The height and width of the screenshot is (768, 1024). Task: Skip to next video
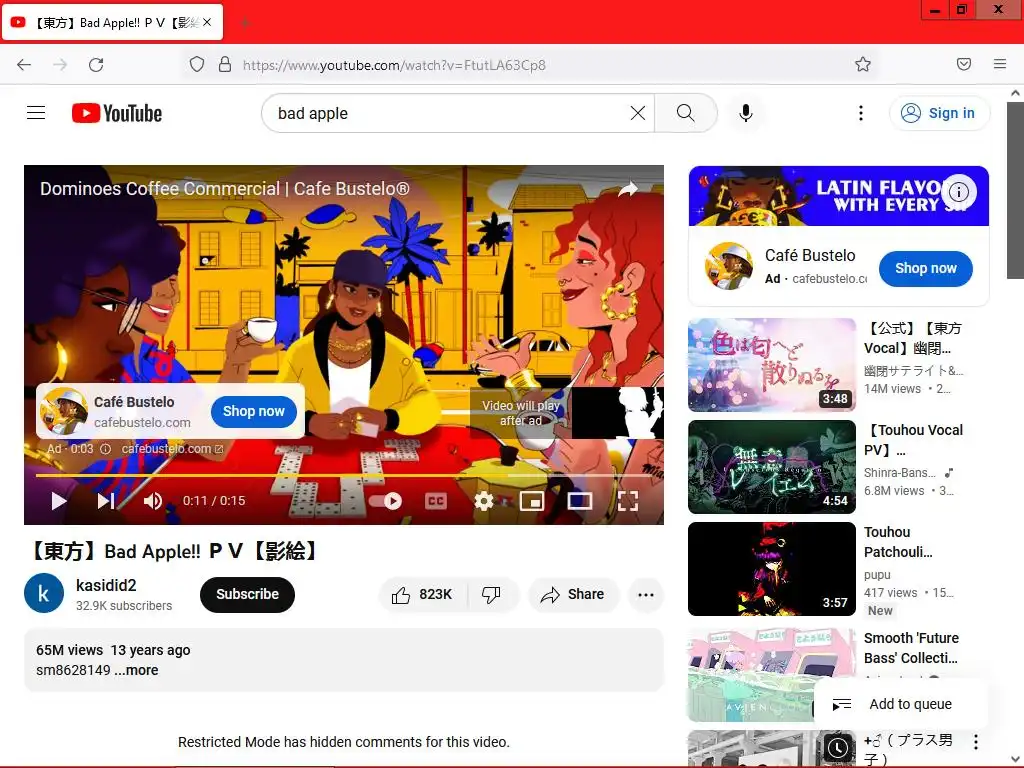(106, 501)
